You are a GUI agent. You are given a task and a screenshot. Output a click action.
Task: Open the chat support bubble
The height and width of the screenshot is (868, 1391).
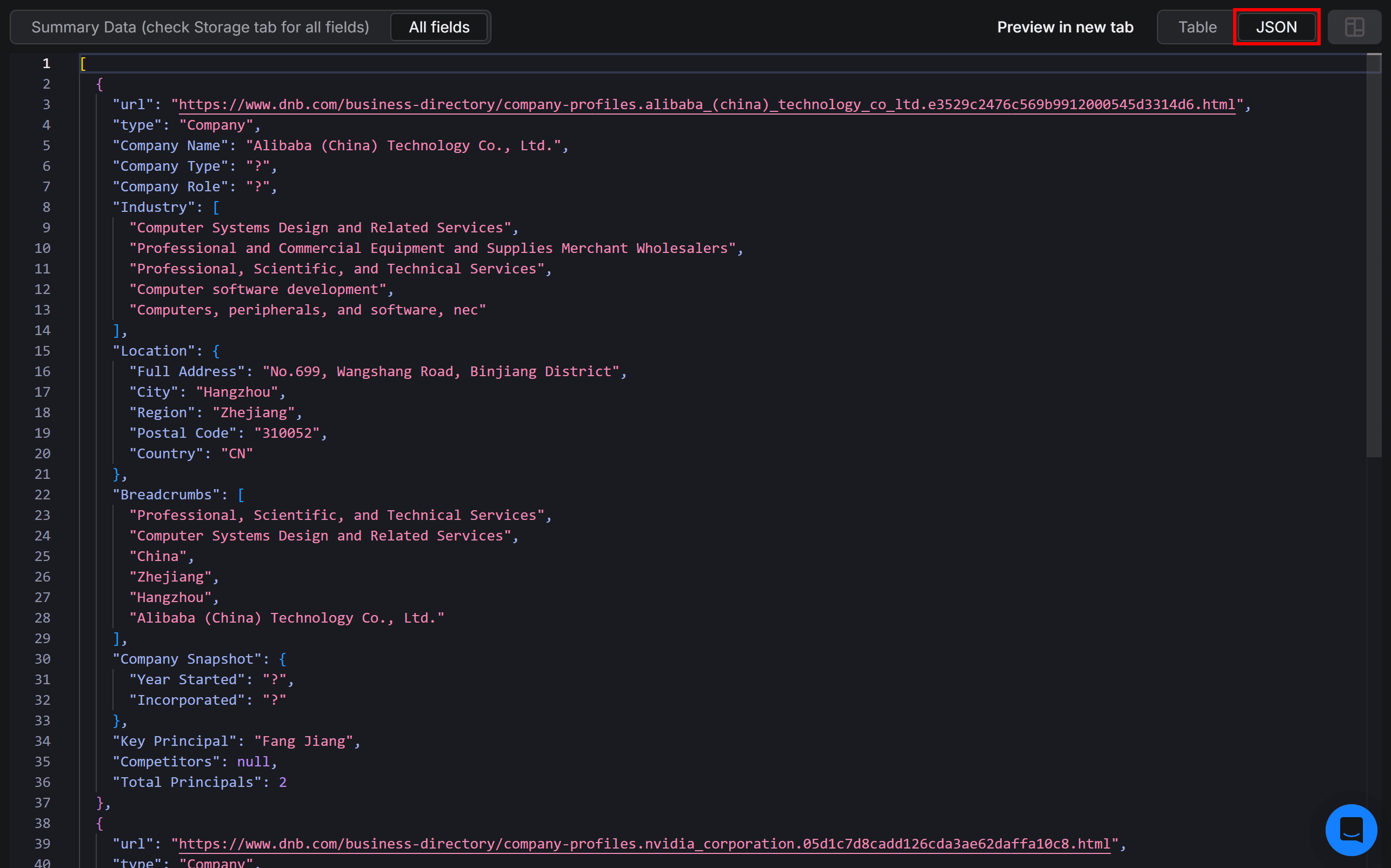point(1351,830)
